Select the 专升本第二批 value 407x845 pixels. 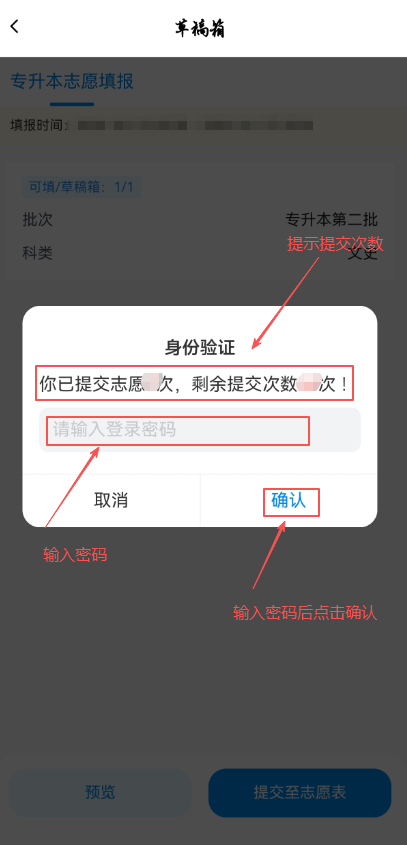point(332,220)
